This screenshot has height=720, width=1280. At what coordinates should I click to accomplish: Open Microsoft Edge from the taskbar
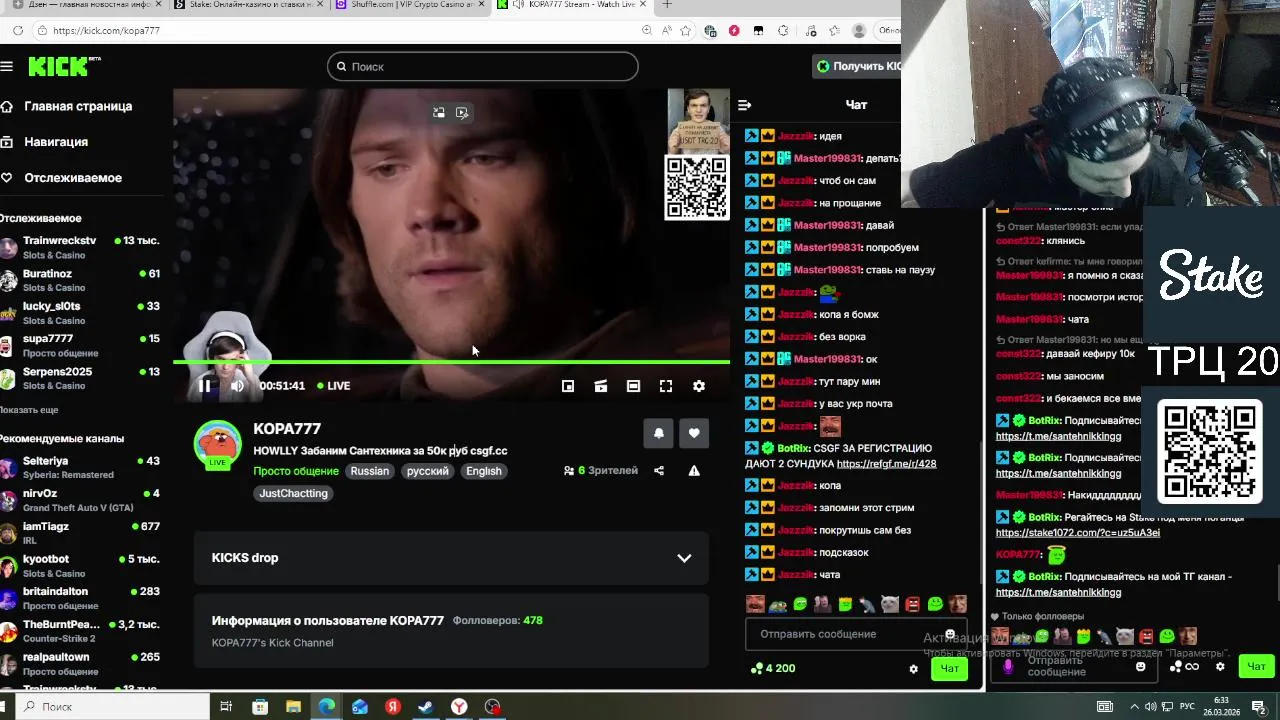(327, 707)
